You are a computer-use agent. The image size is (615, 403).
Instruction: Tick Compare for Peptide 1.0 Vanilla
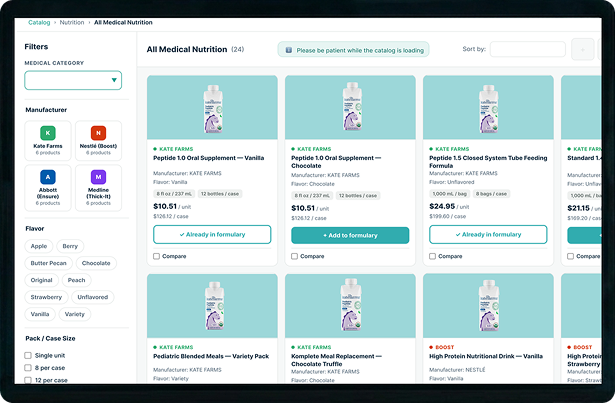coord(156,256)
